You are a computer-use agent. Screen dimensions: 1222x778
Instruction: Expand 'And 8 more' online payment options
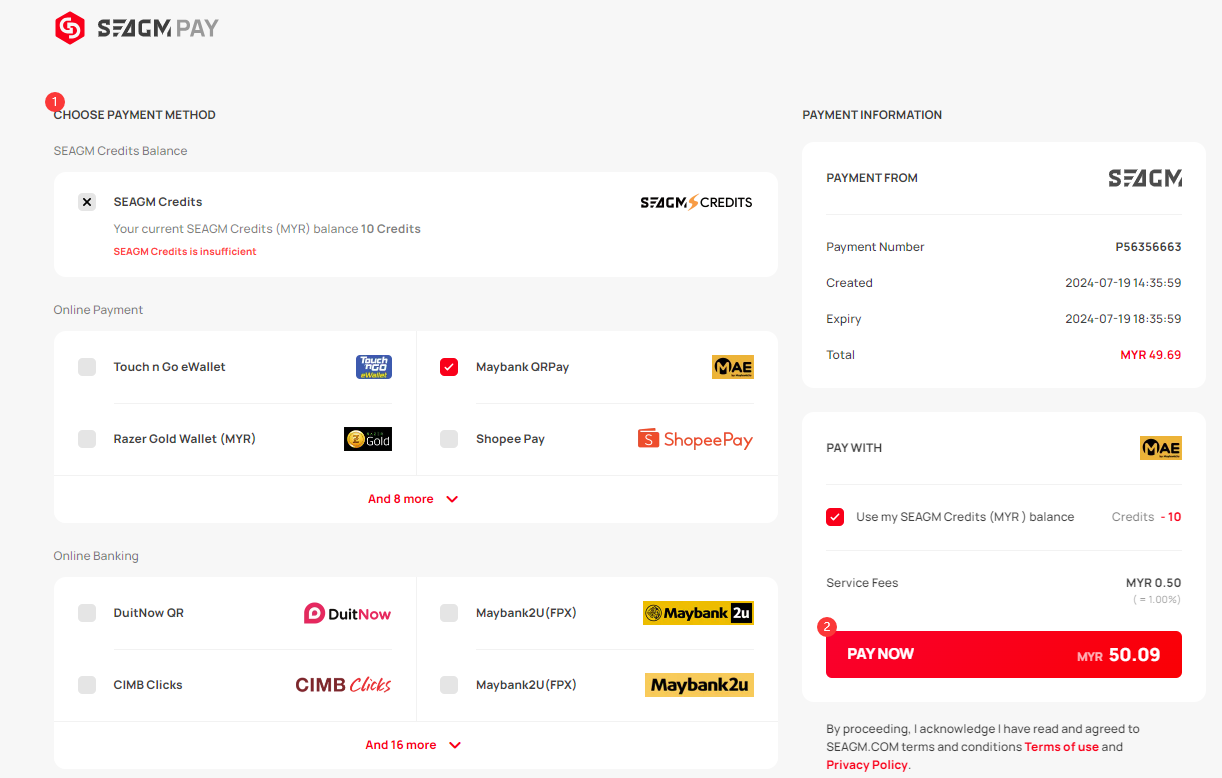click(413, 499)
